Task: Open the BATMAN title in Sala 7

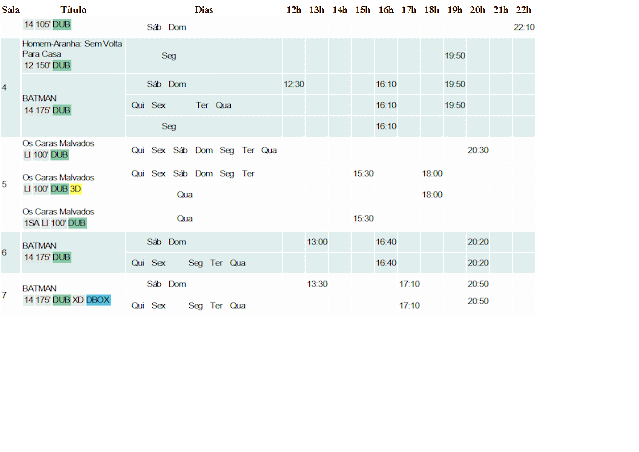Action: click(x=40, y=289)
